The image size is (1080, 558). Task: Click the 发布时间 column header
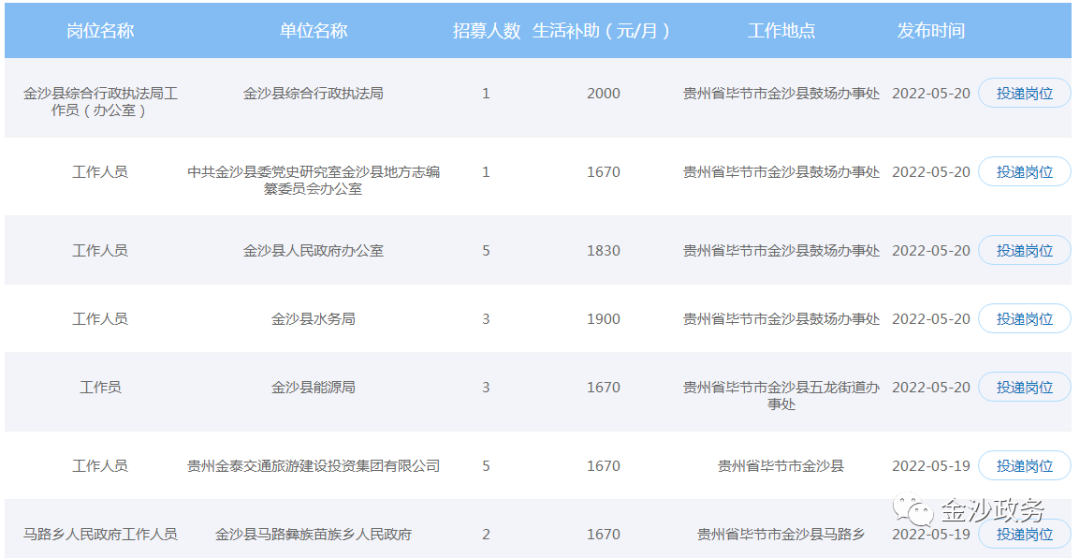(931, 31)
